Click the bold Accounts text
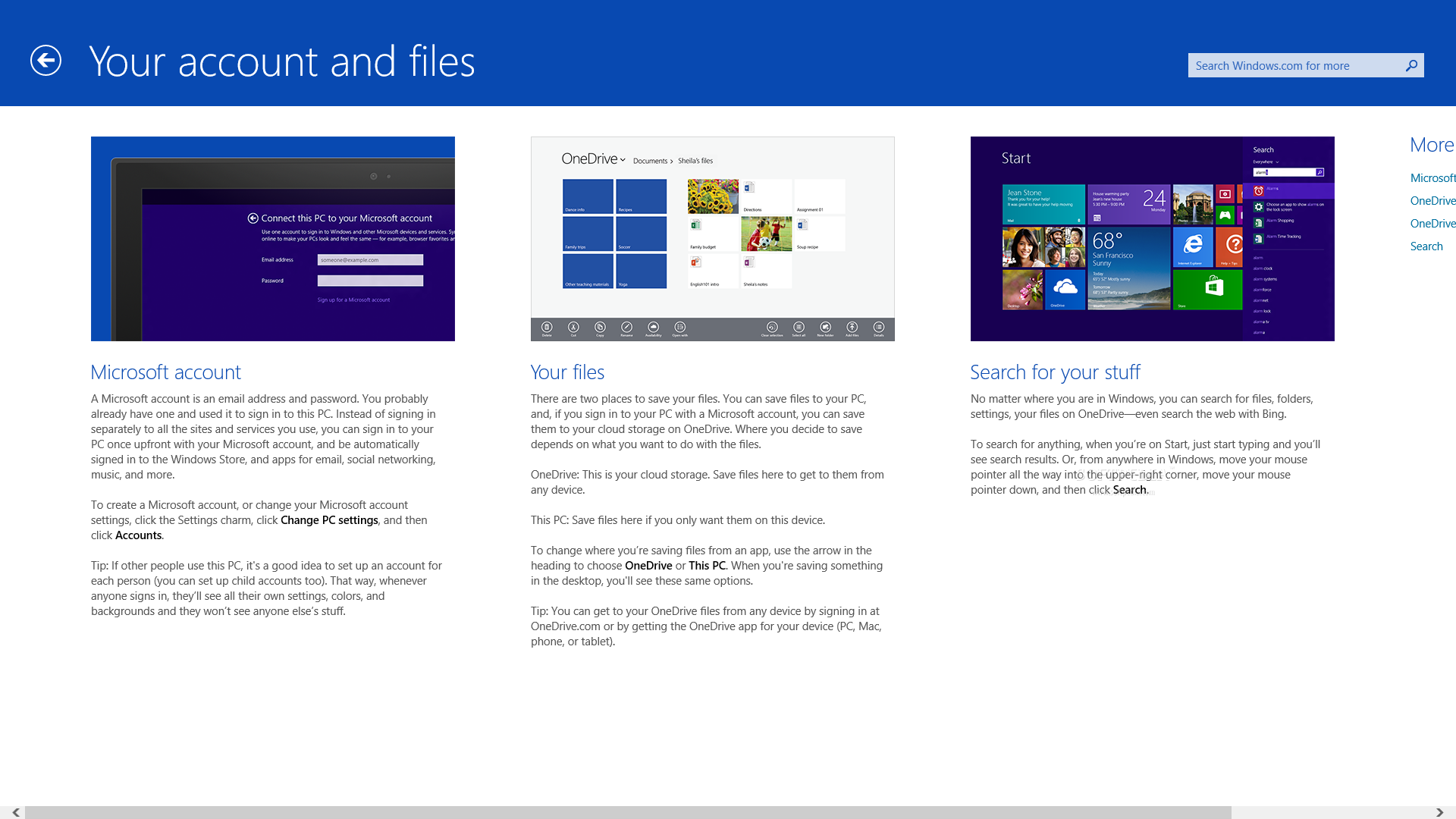 [138, 535]
